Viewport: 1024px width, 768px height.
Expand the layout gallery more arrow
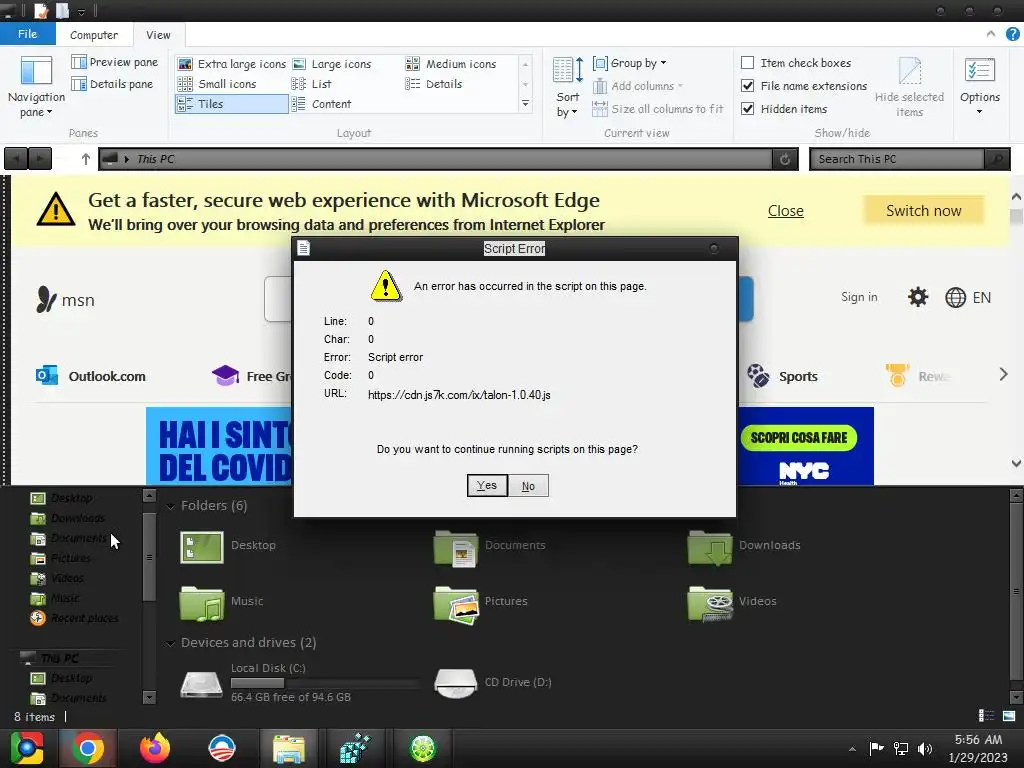[x=525, y=104]
